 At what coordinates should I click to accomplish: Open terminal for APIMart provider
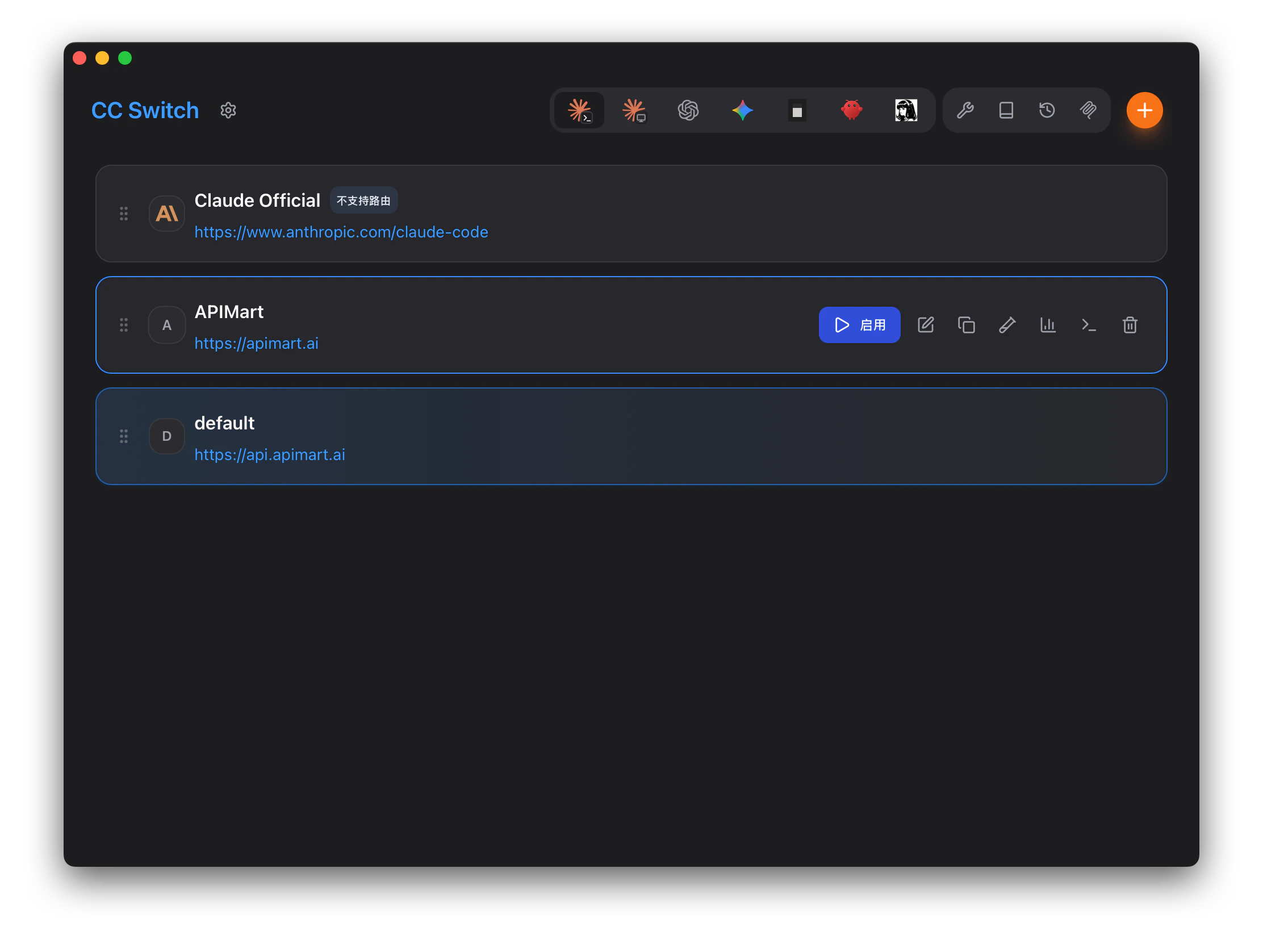click(x=1089, y=325)
